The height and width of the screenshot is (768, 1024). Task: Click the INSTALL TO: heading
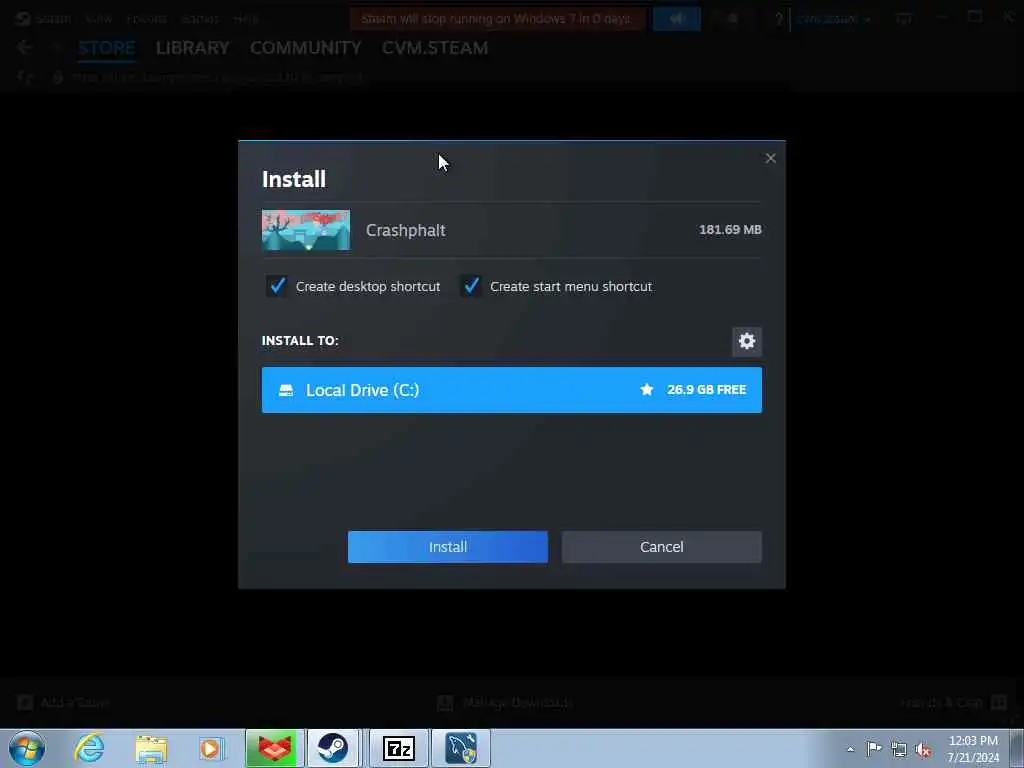pyautogui.click(x=300, y=341)
